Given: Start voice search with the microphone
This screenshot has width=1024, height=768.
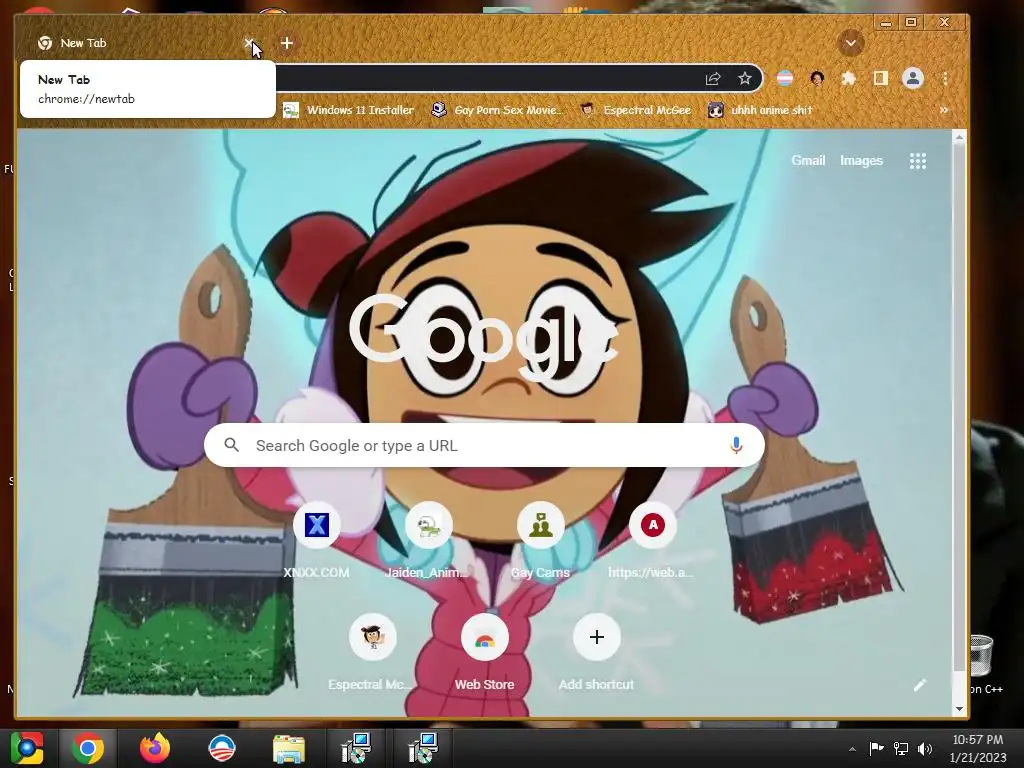Looking at the screenshot, I should (x=736, y=445).
